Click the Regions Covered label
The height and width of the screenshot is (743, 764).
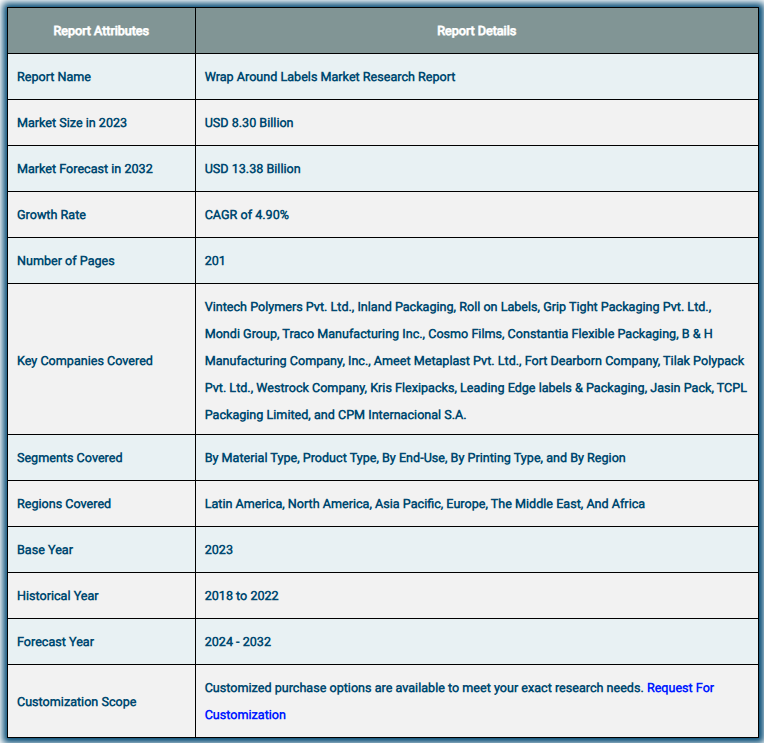[x=64, y=504]
